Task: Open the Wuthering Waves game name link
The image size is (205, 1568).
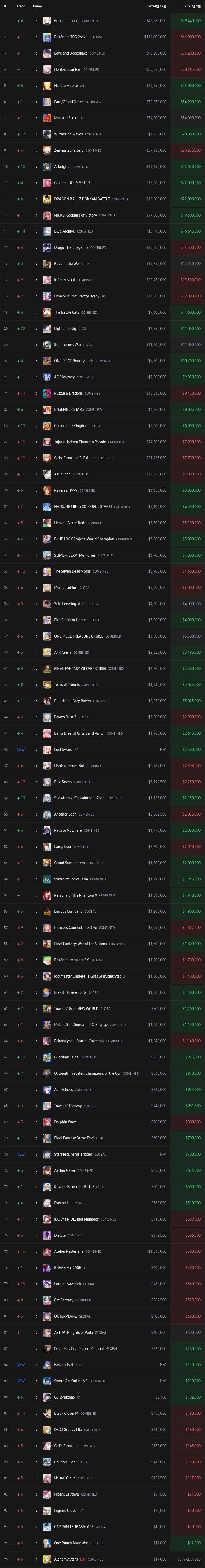Action: coord(68,134)
